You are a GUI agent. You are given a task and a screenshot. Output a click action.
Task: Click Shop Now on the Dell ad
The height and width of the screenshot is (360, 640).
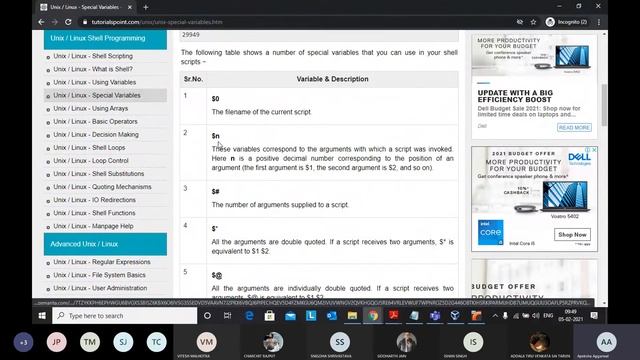coord(572,235)
